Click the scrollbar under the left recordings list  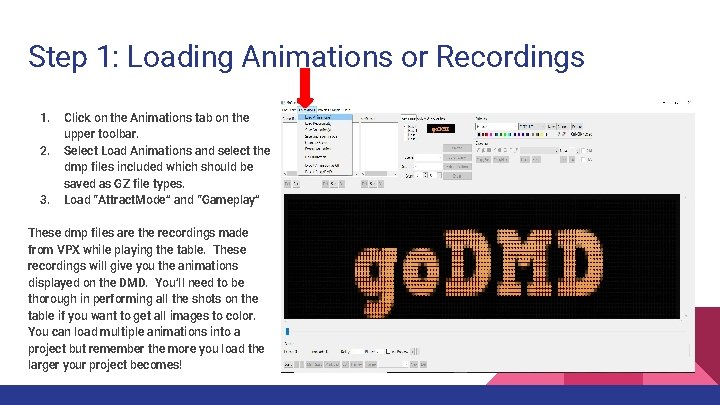tap(289, 174)
